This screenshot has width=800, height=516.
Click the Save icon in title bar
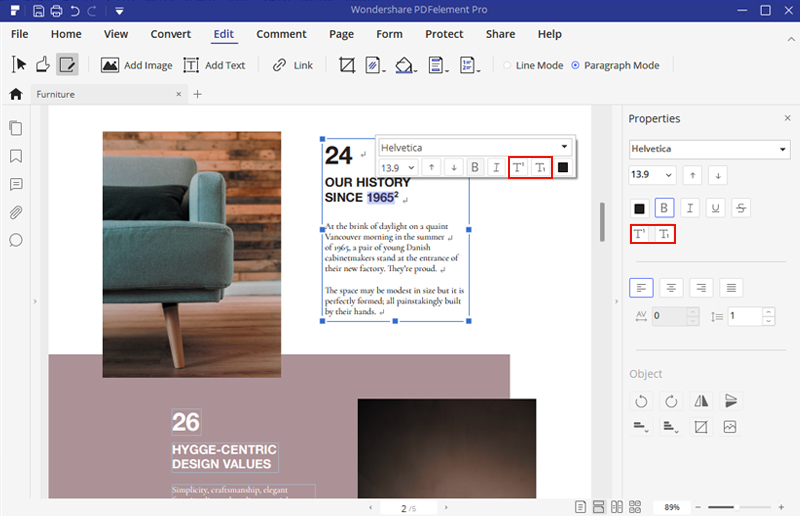(x=38, y=11)
